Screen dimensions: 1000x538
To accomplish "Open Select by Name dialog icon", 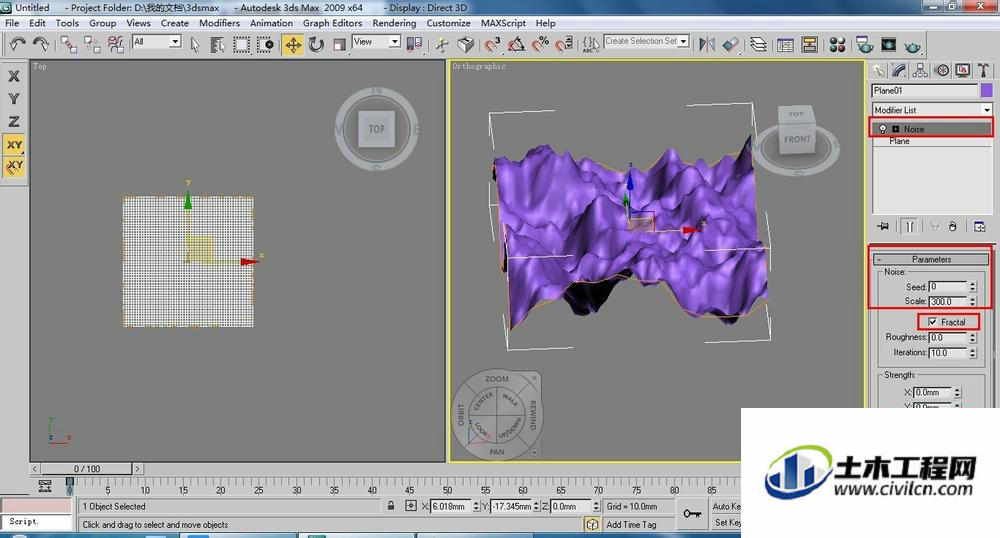I will point(217,44).
